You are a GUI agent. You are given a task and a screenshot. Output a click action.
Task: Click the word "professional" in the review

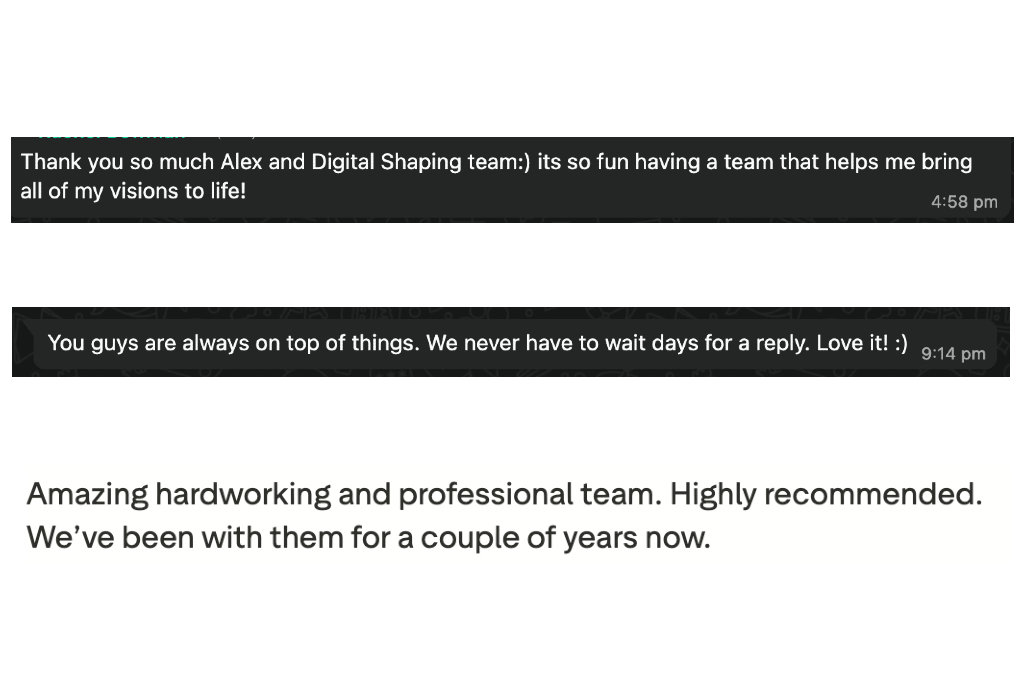[x=485, y=494]
